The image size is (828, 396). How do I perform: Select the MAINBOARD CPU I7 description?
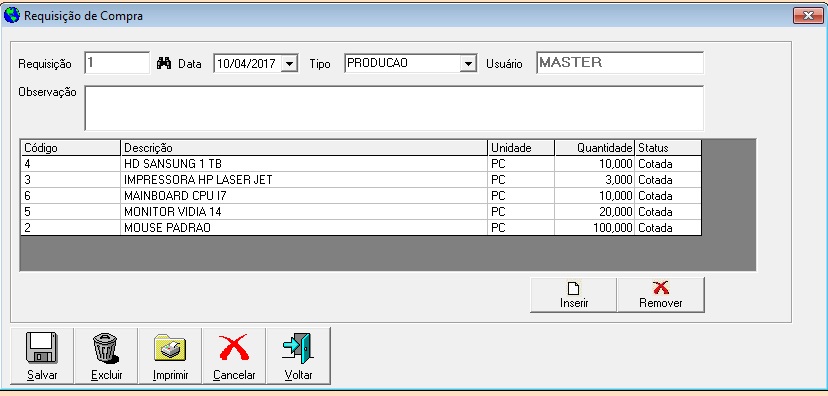pyautogui.click(x=304, y=196)
